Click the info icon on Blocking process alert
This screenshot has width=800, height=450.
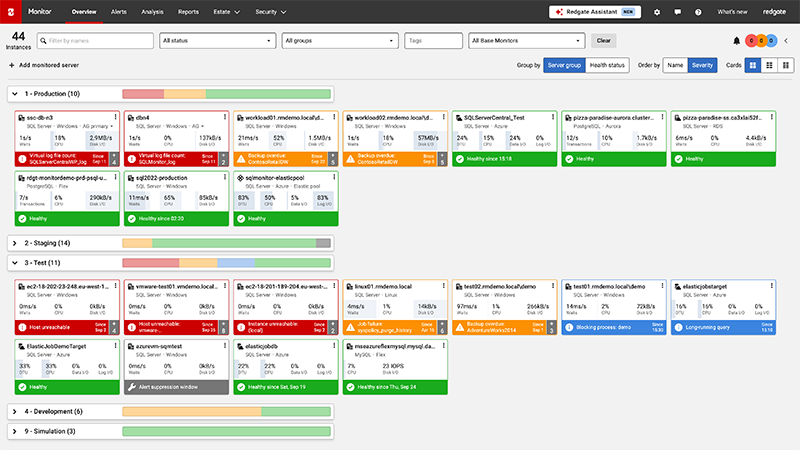(x=569, y=327)
